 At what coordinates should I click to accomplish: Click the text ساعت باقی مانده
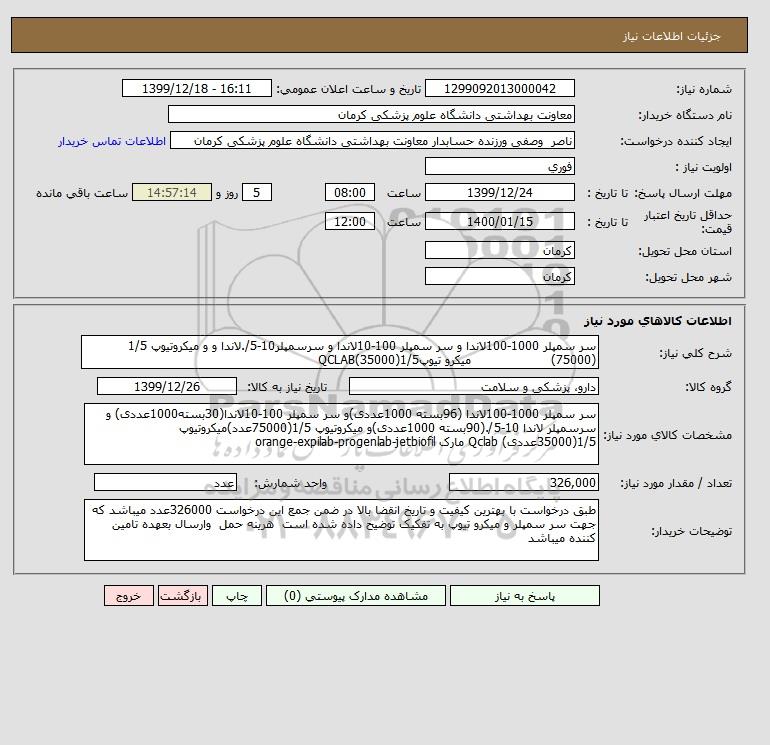pos(82,193)
